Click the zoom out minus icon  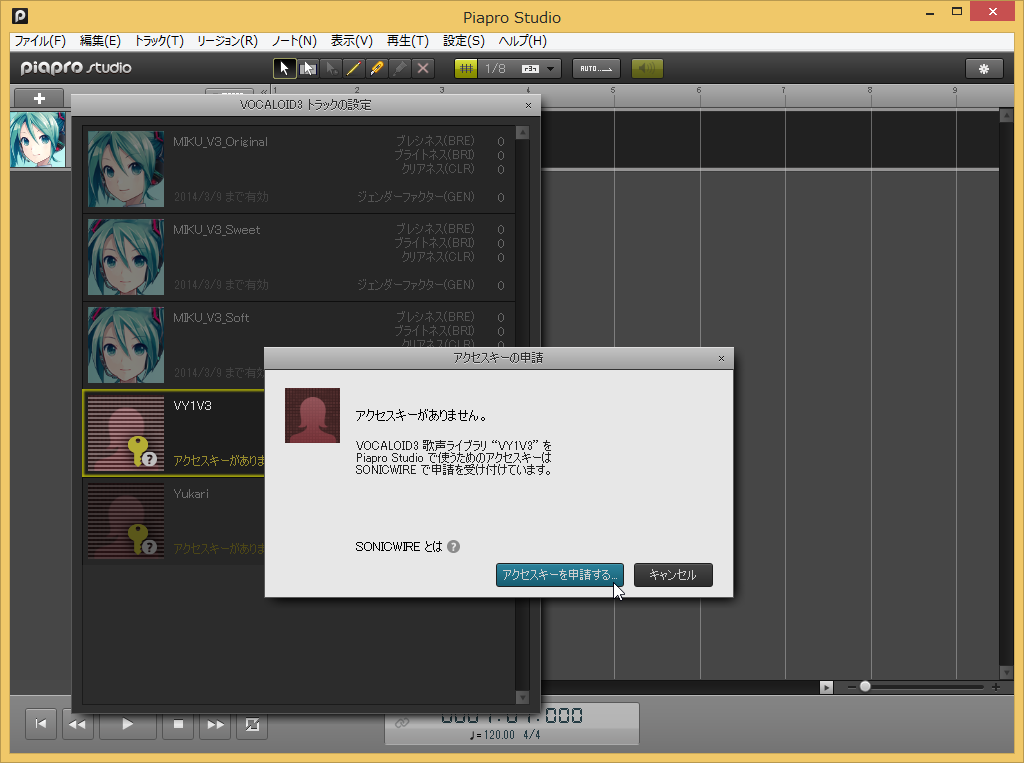pos(852,687)
